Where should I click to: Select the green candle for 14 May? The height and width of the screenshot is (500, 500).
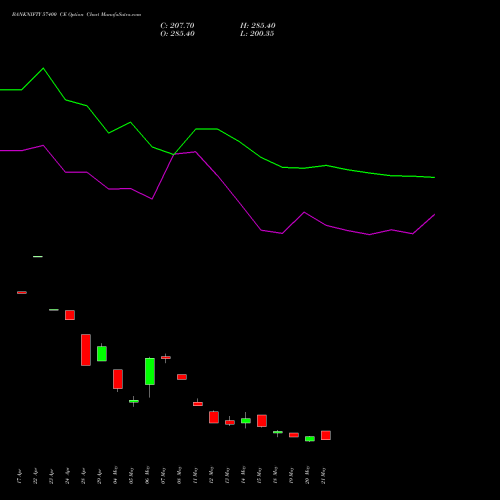(x=246, y=421)
